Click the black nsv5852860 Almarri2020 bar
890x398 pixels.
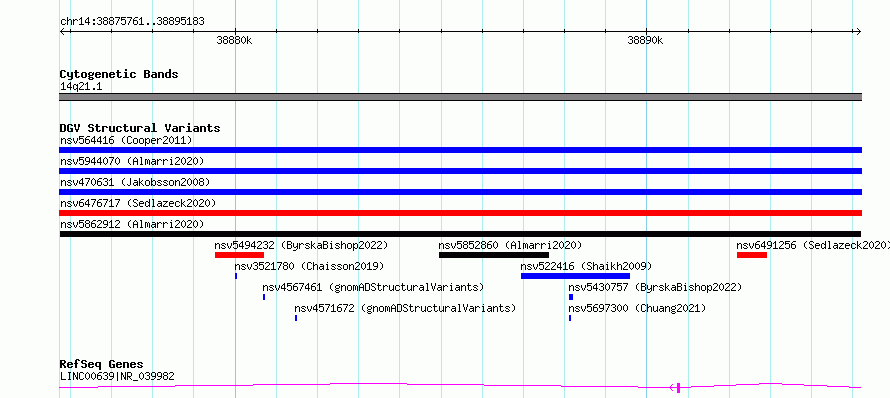click(494, 255)
